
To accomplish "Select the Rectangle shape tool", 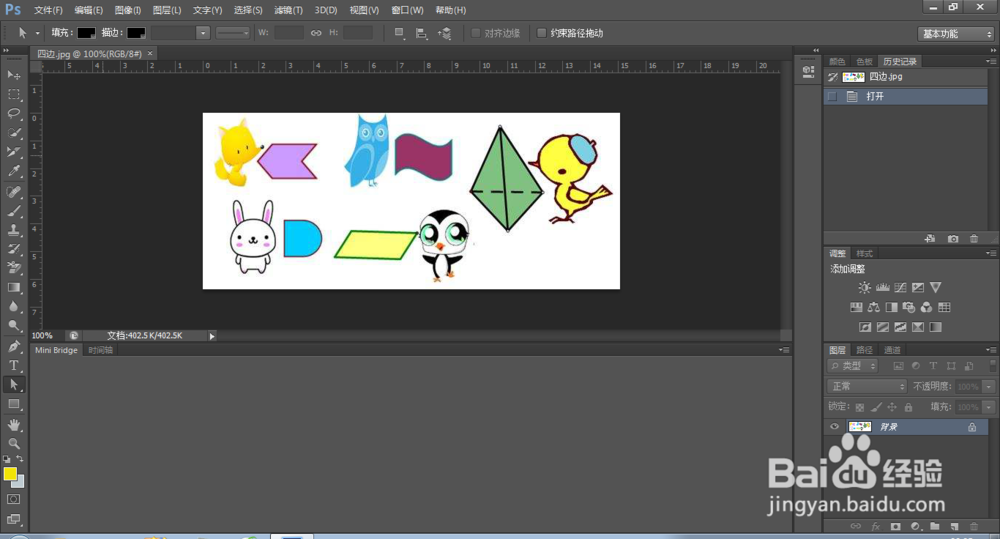I will coord(13,404).
